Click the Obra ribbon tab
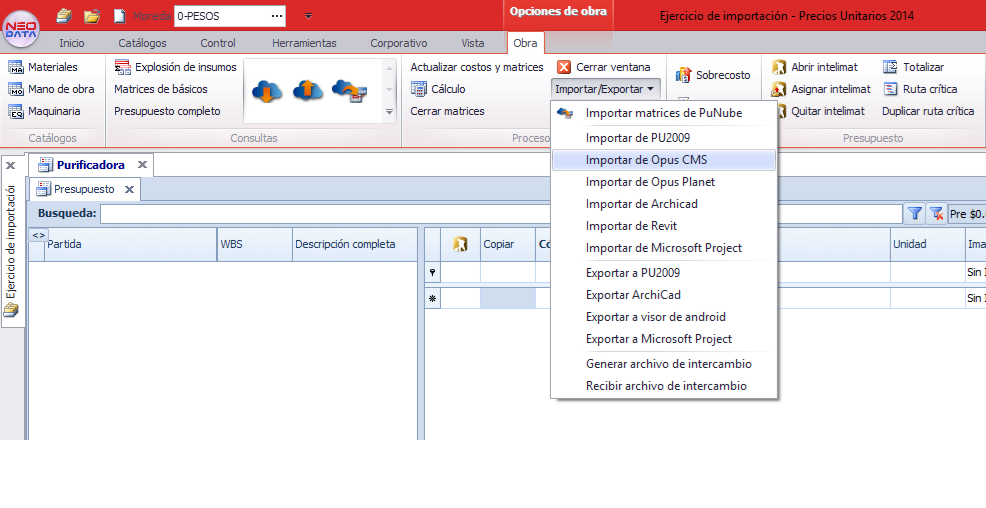The image size is (986, 508). (x=525, y=43)
